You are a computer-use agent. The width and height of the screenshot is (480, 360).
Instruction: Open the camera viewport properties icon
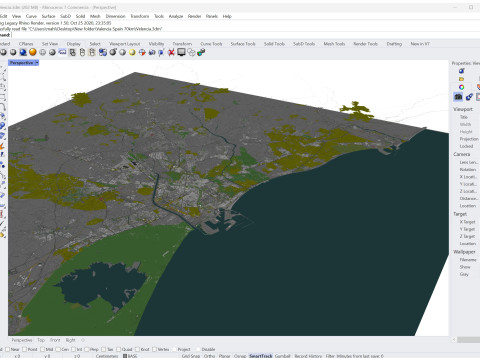click(458, 97)
